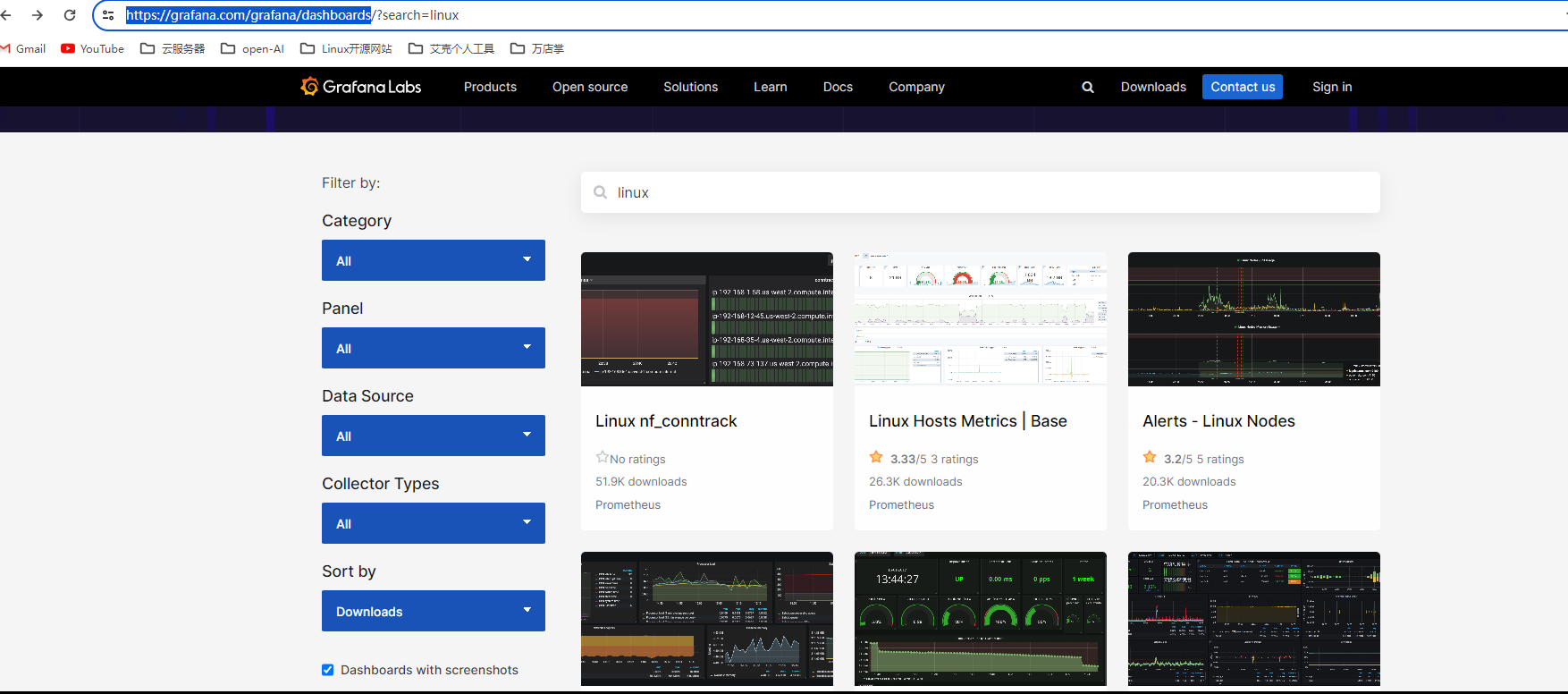Open the Docs menu
The height and width of the screenshot is (694, 1568).
[x=838, y=87]
